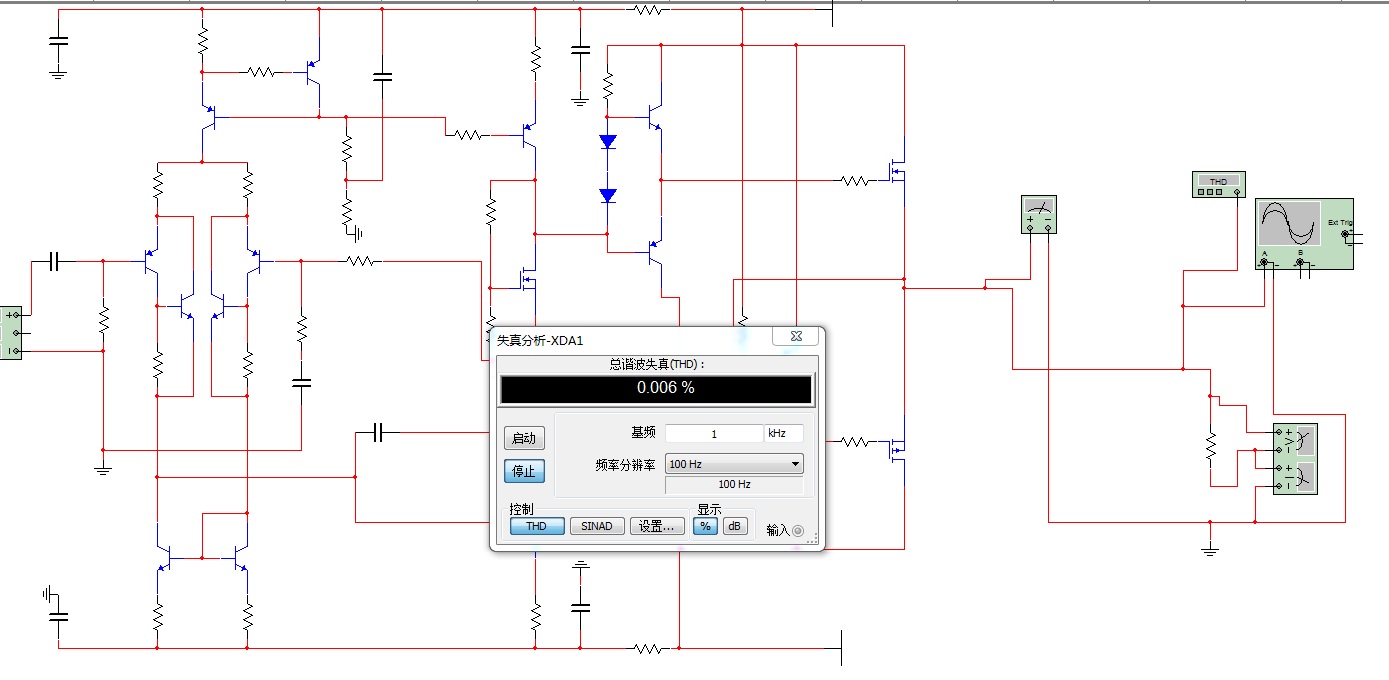Select the upper output MOSFET at right
1389x680 pixels.
coord(897,170)
